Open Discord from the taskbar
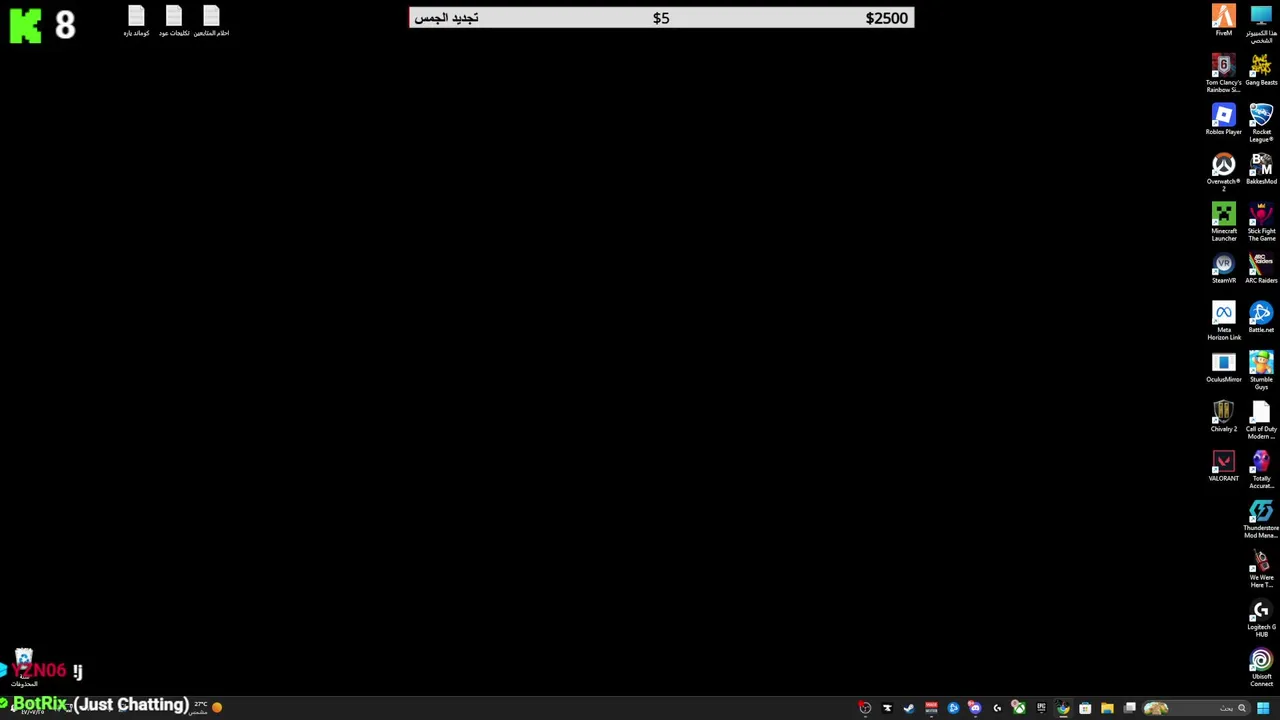Image resolution: width=1280 pixels, height=720 pixels. (x=975, y=708)
